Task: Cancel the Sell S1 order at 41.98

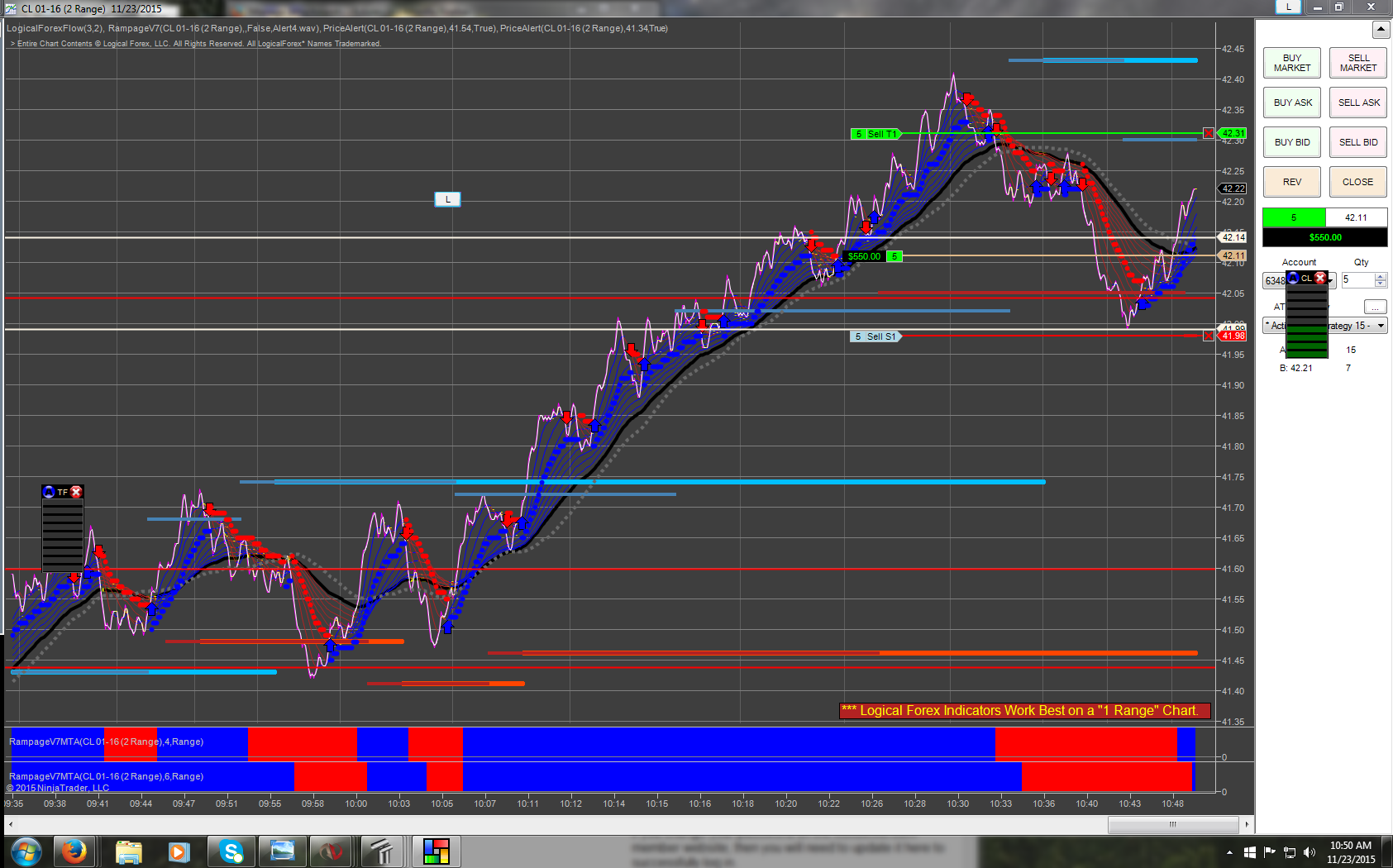Action: coord(1209,336)
